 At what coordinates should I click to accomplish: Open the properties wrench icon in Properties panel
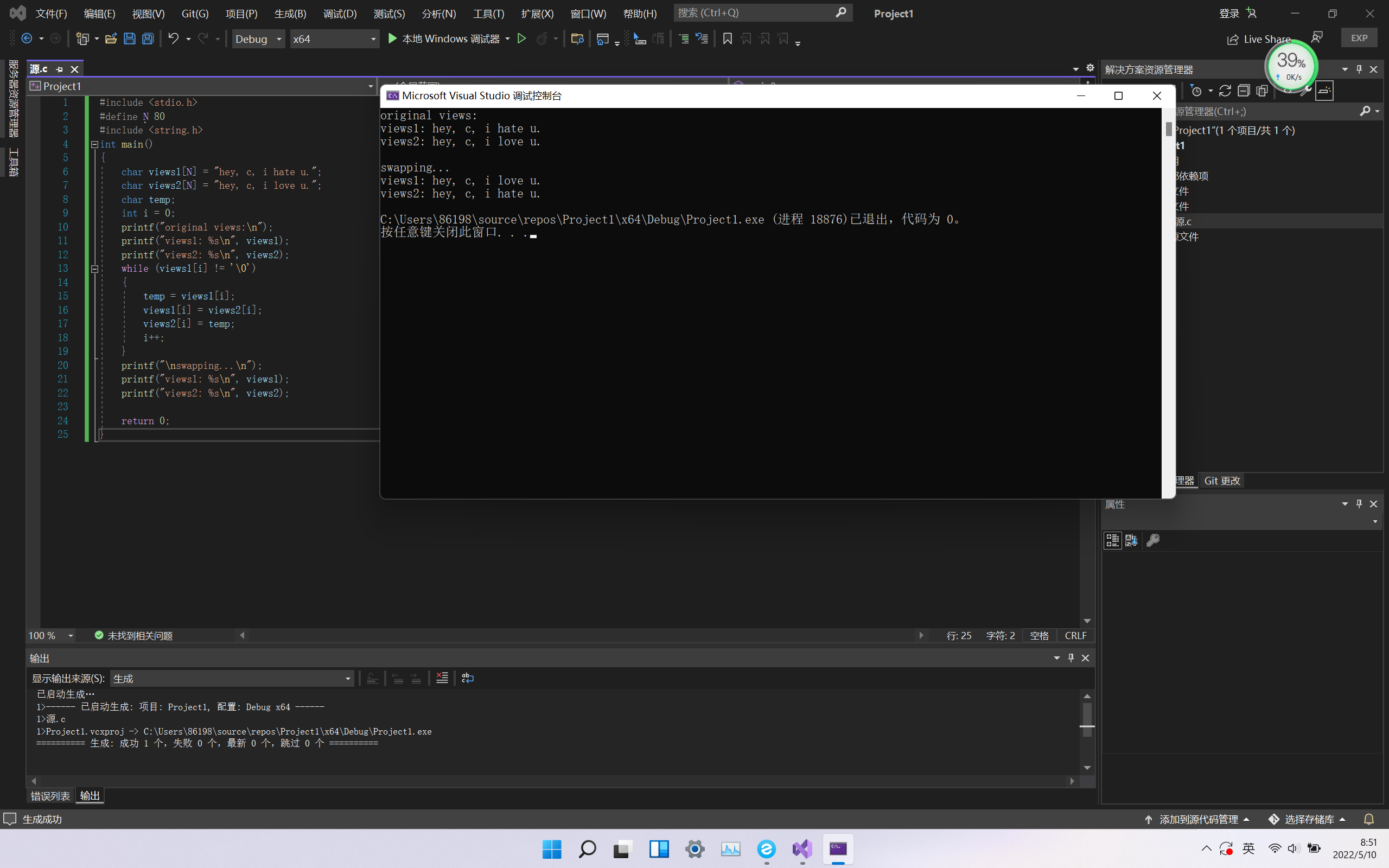tap(1152, 540)
